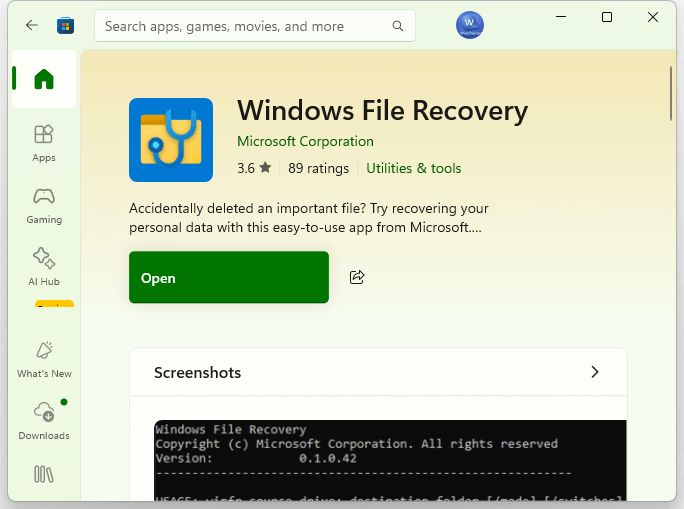Go back using the arrow button
Viewport: 684px width, 509px height.
[31, 25]
